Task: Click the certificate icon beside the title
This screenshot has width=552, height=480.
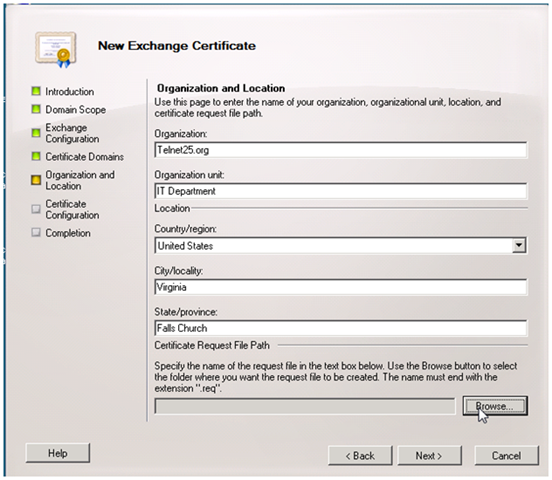Action: [56, 49]
